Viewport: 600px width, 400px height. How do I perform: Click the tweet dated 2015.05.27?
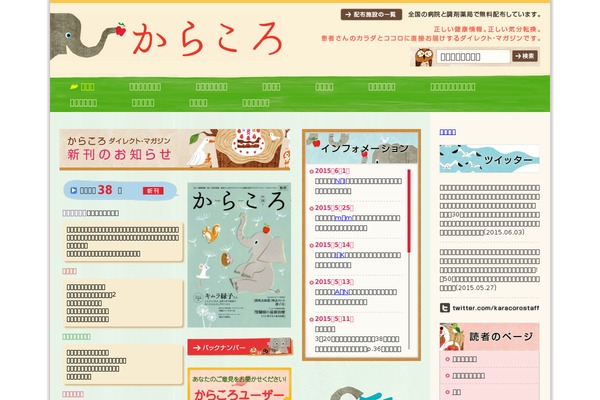489,270
